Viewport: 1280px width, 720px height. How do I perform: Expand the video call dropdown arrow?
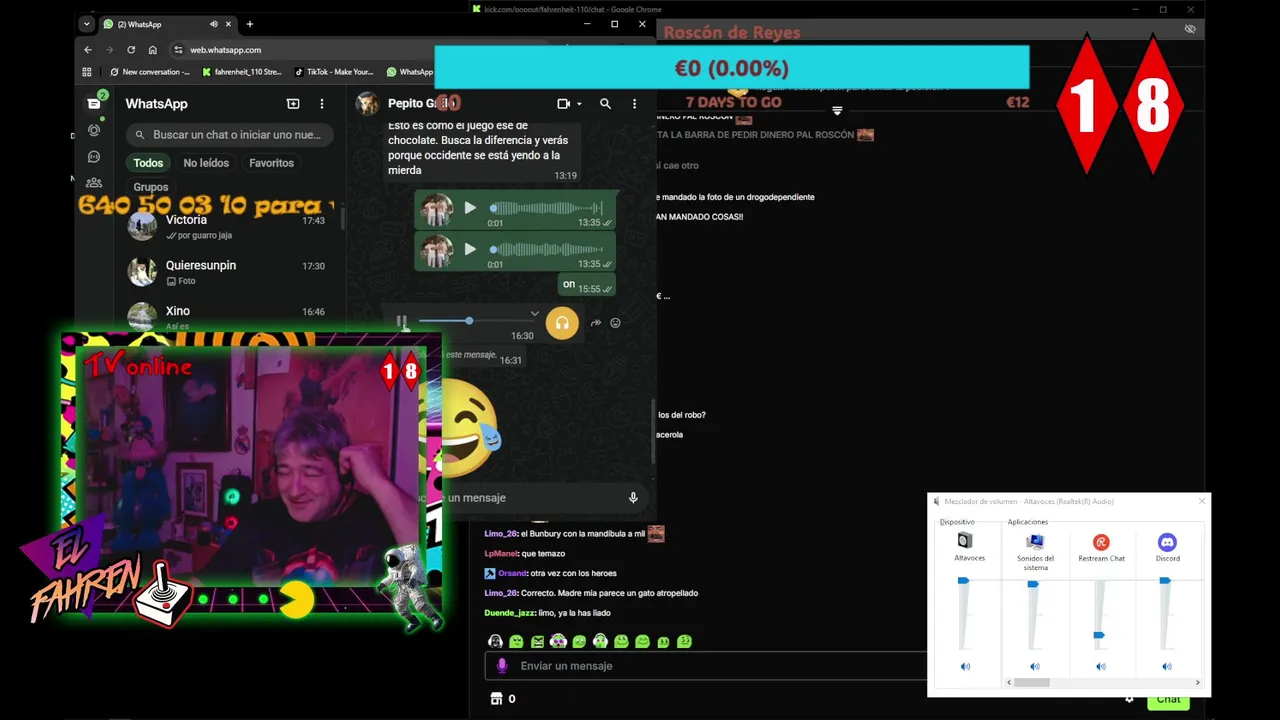pyautogui.click(x=579, y=104)
